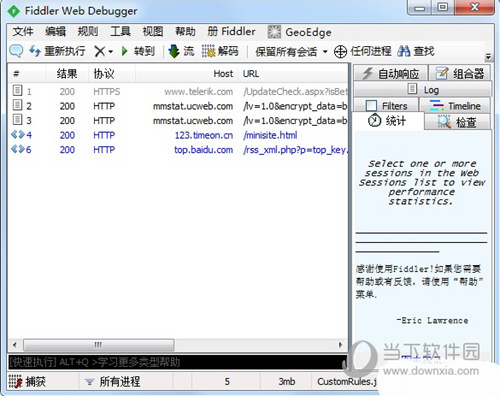
Task: Click the comment speech bubble icon
Action: (16, 51)
